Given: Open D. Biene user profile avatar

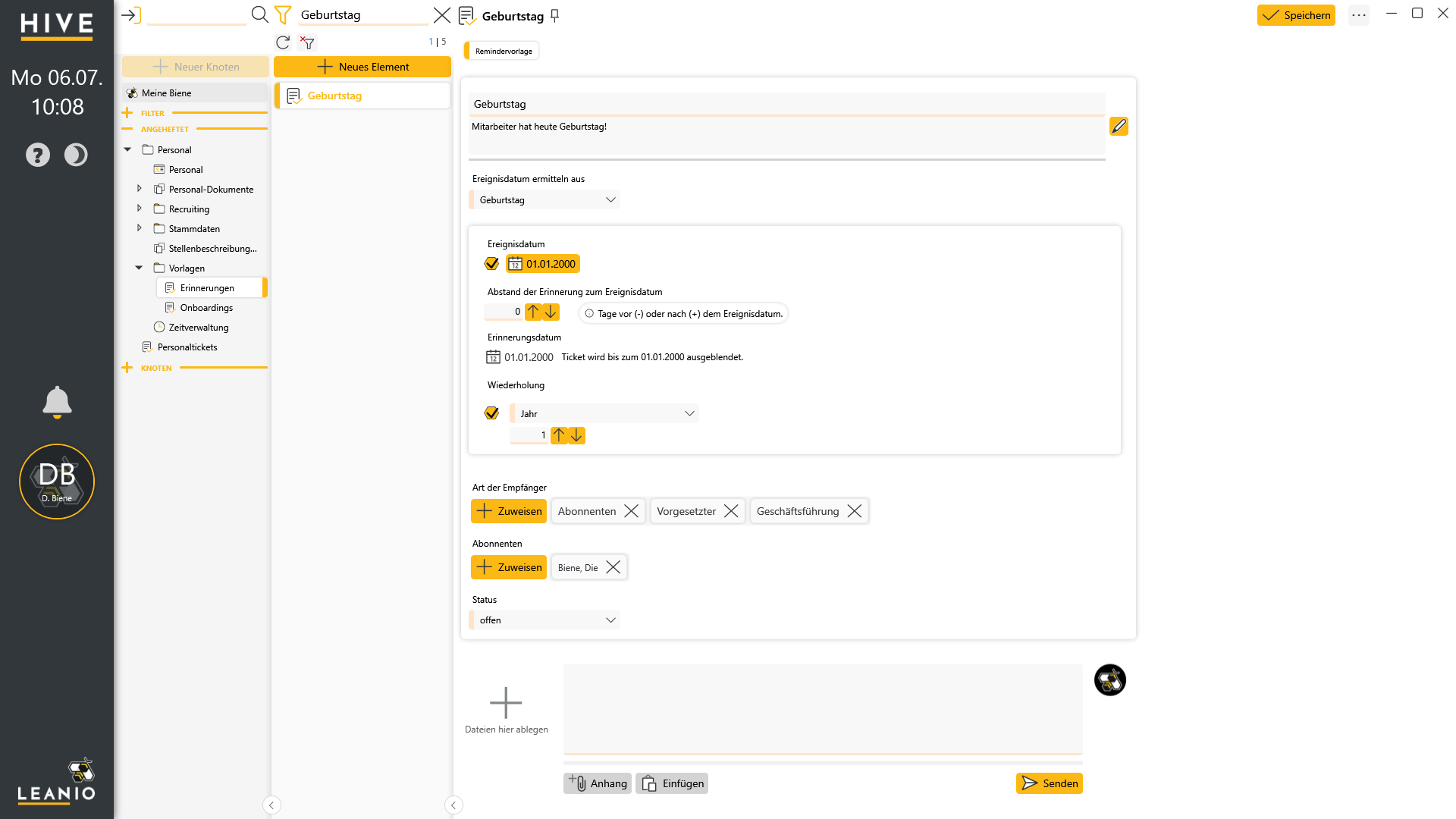Looking at the screenshot, I should pos(57,482).
